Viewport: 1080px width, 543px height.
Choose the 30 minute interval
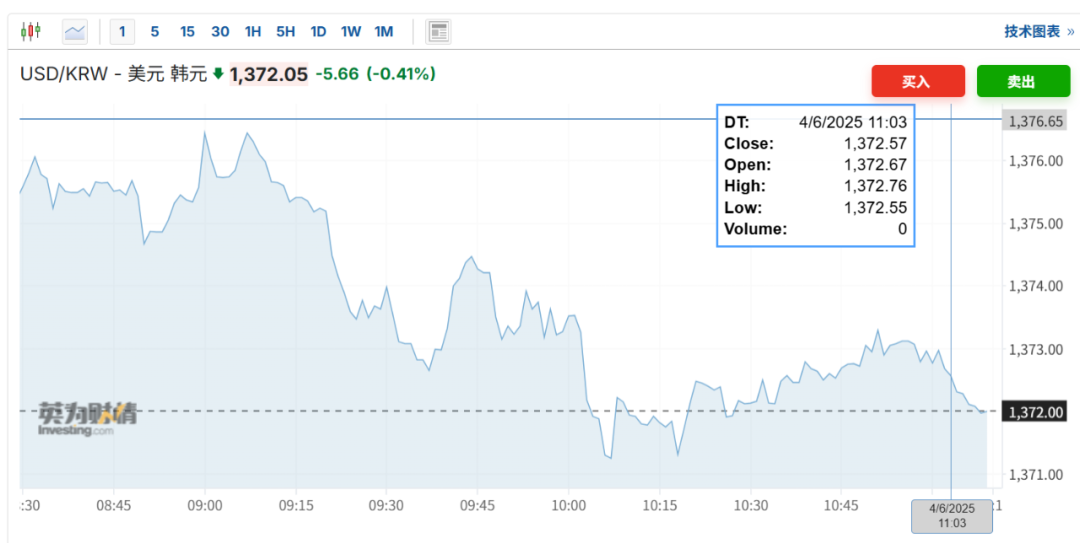click(220, 31)
